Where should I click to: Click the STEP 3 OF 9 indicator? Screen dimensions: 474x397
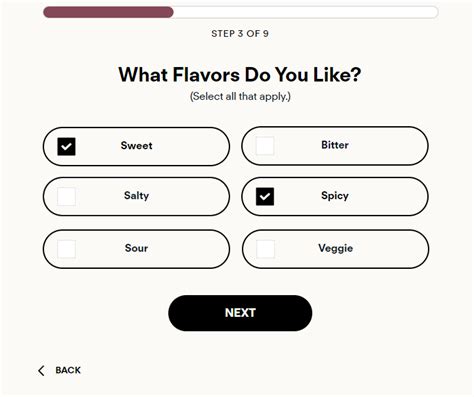240,34
